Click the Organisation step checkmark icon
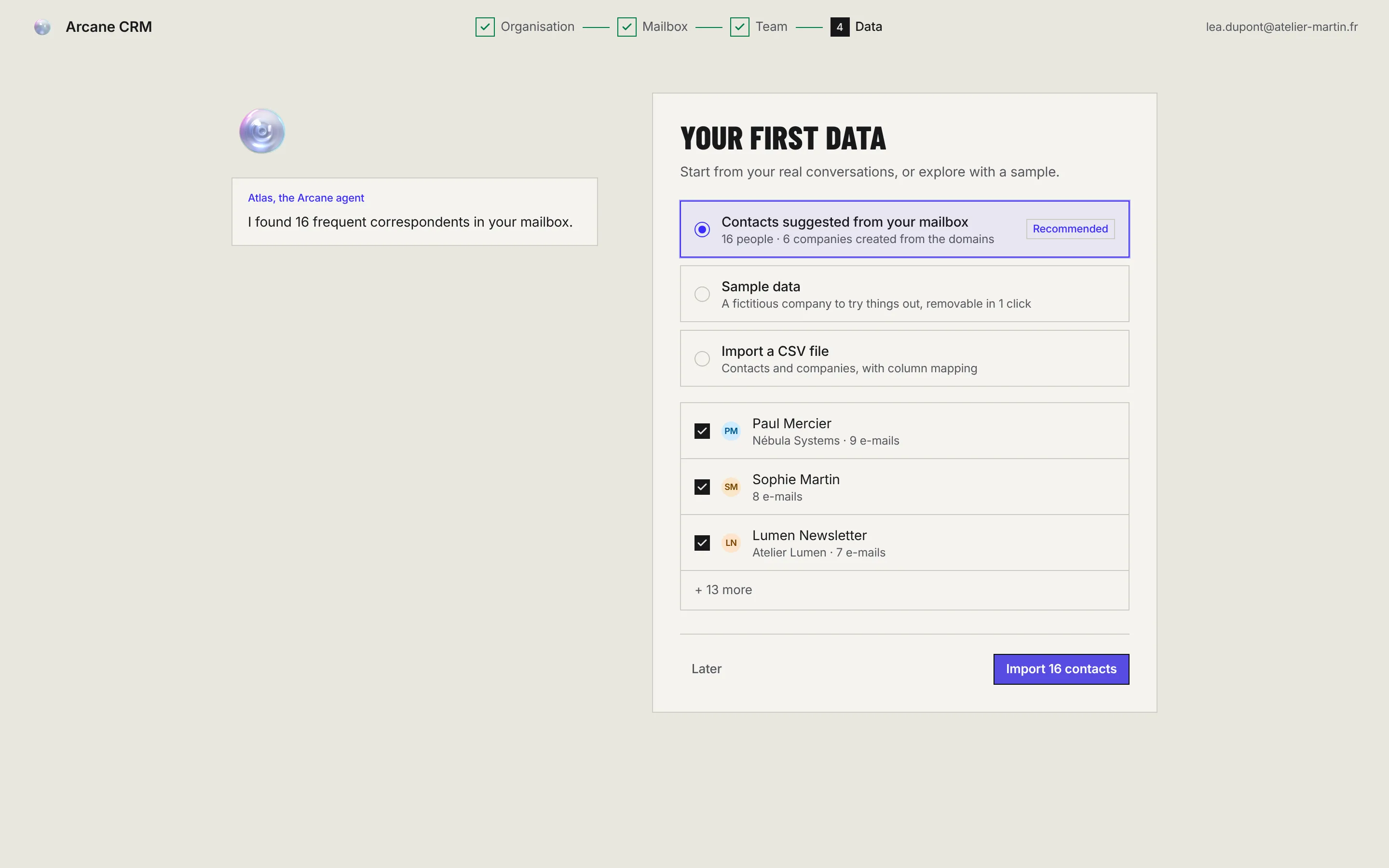Screen dimensions: 1389x868 tap(485, 27)
